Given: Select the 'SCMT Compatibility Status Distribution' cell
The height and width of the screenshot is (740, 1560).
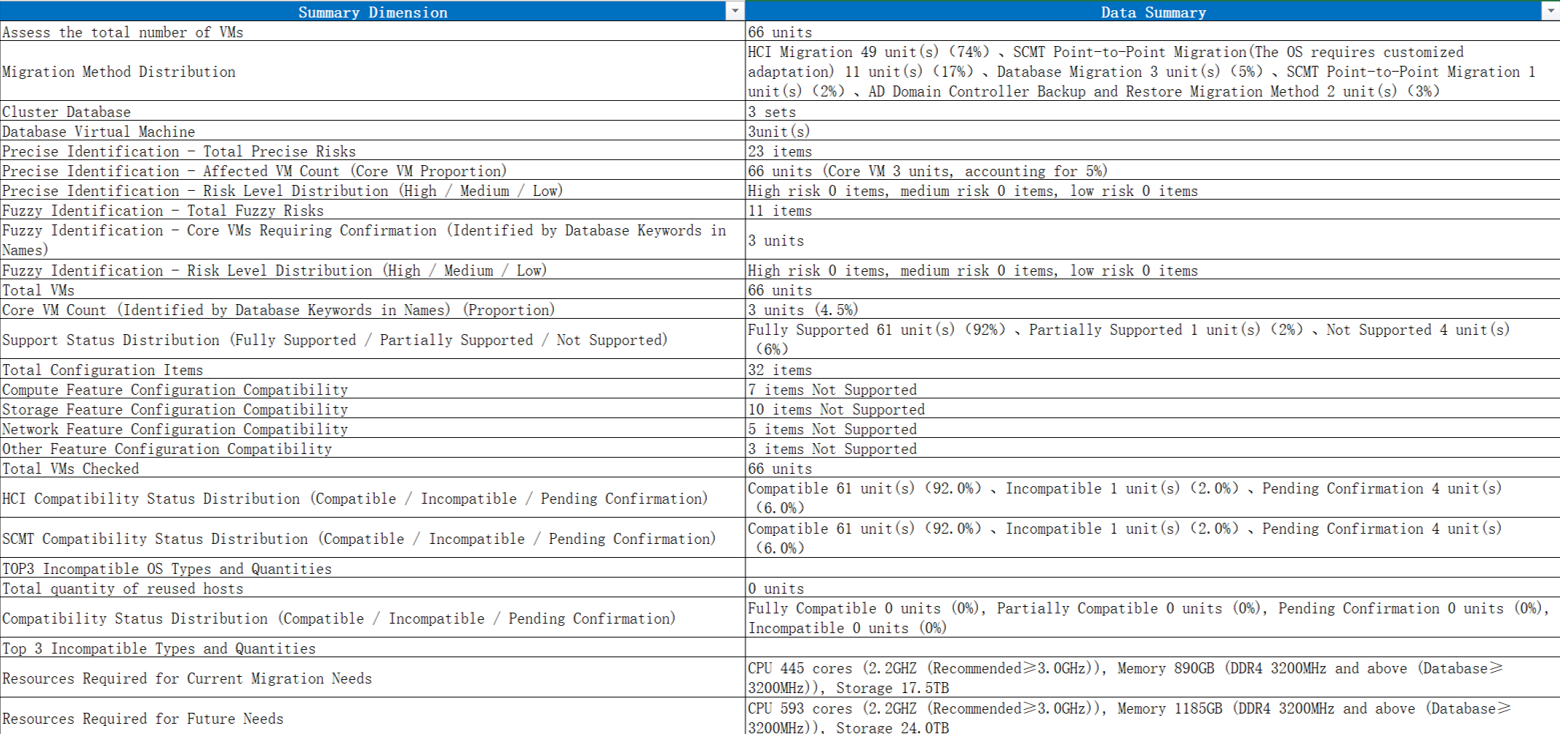Looking at the screenshot, I should pyautogui.click(x=372, y=539).
